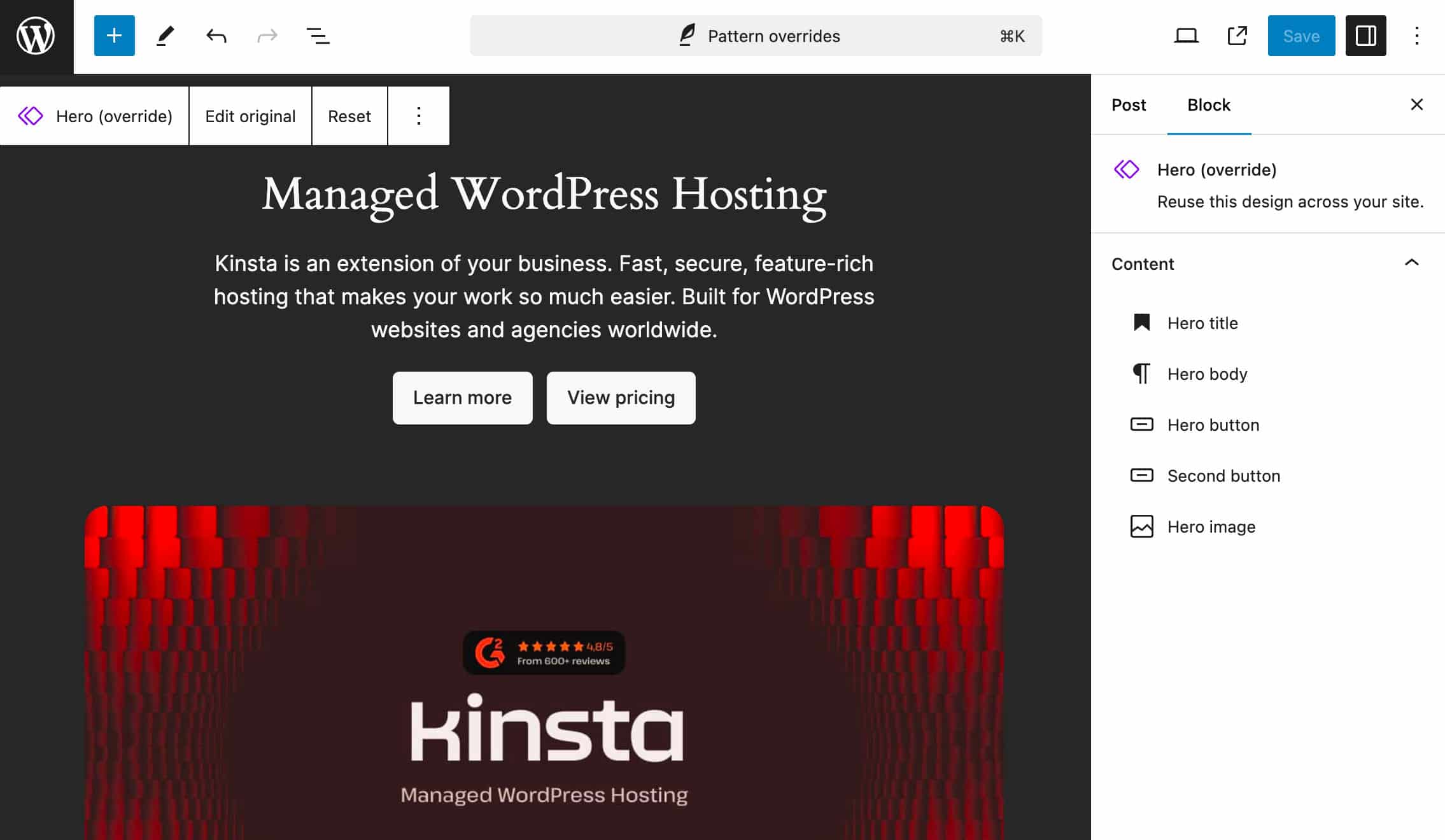Select the pencil Tools icon
Image resolution: width=1445 pixels, height=840 pixels.
165,36
